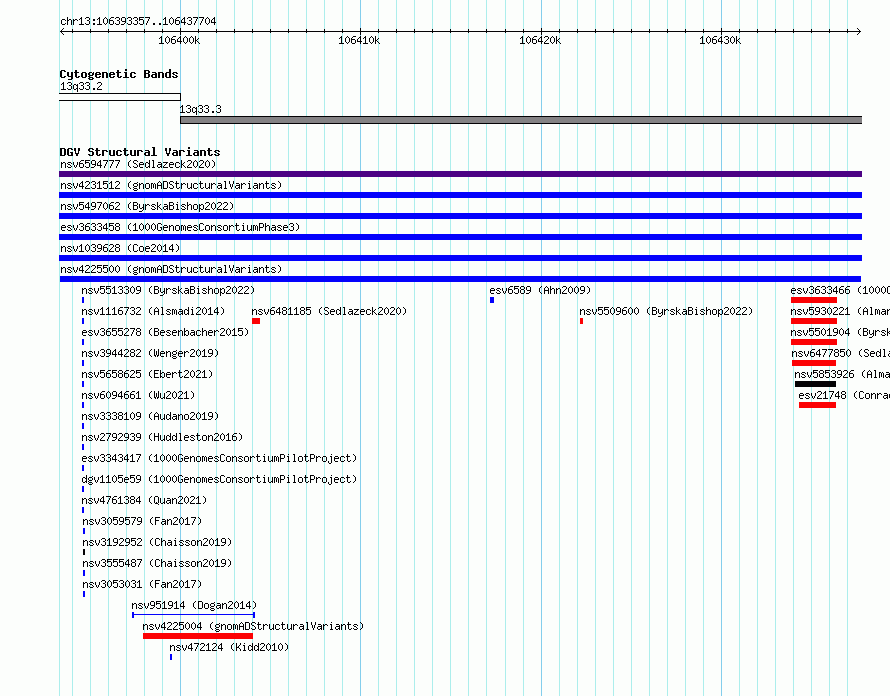Image resolution: width=890 pixels, height=696 pixels.
Task: Click the esv3633466 variant label
Action: point(840,290)
